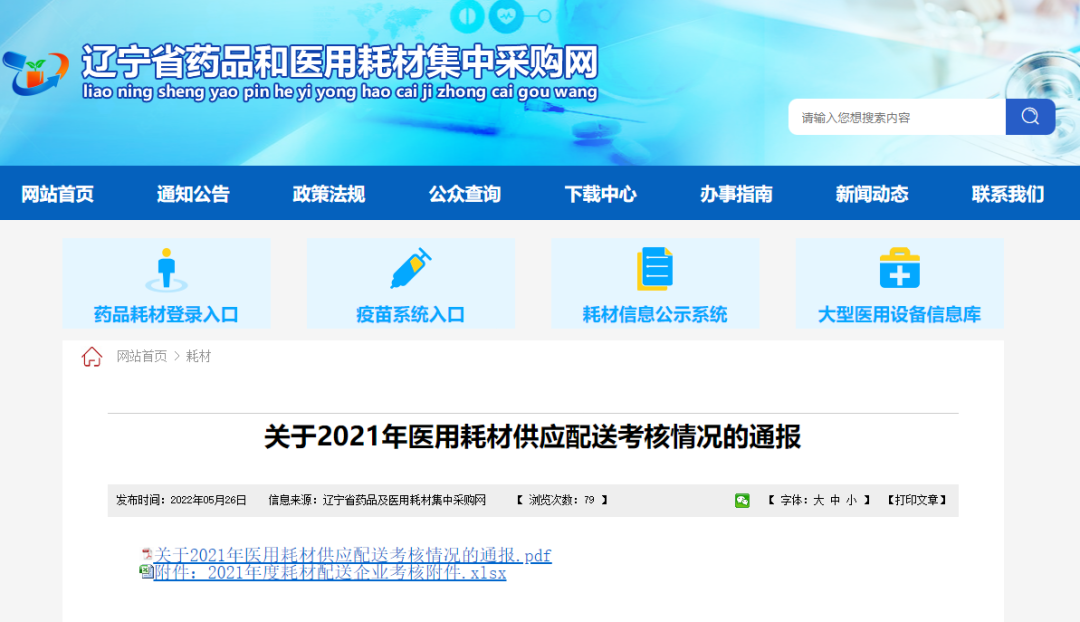Click 耗材 breadcrumb link
Viewport: 1080px width, 622px height.
coord(198,356)
